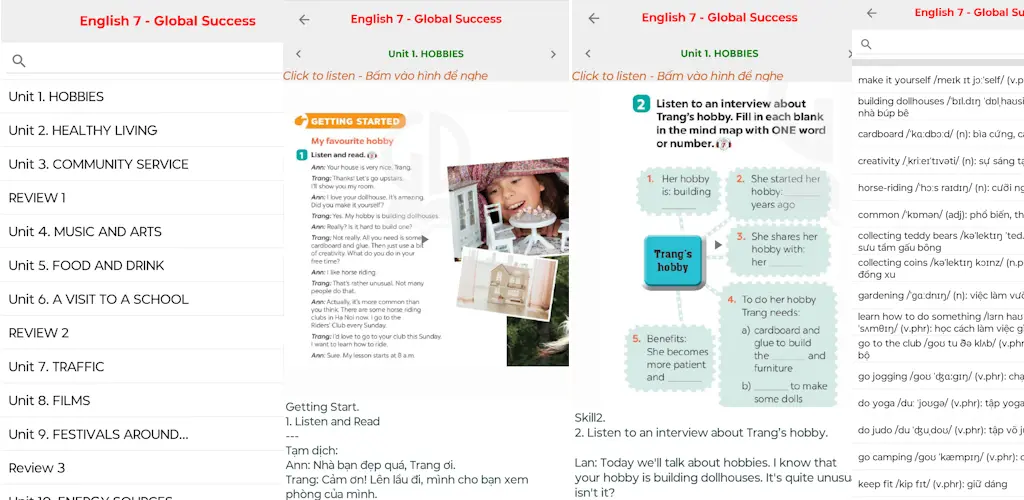Tap back arrow in vocabulary screen

coord(871,13)
